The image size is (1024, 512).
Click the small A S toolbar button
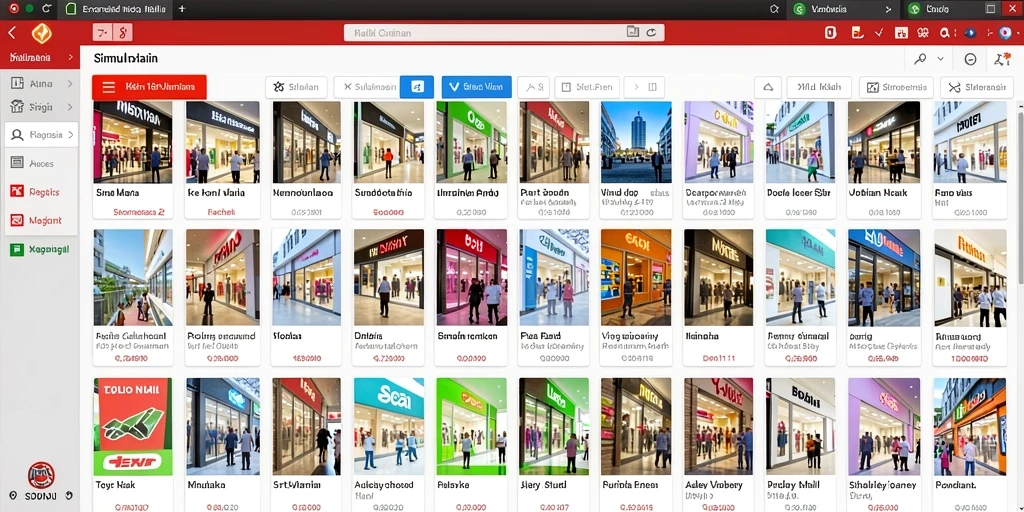click(533, 87)
